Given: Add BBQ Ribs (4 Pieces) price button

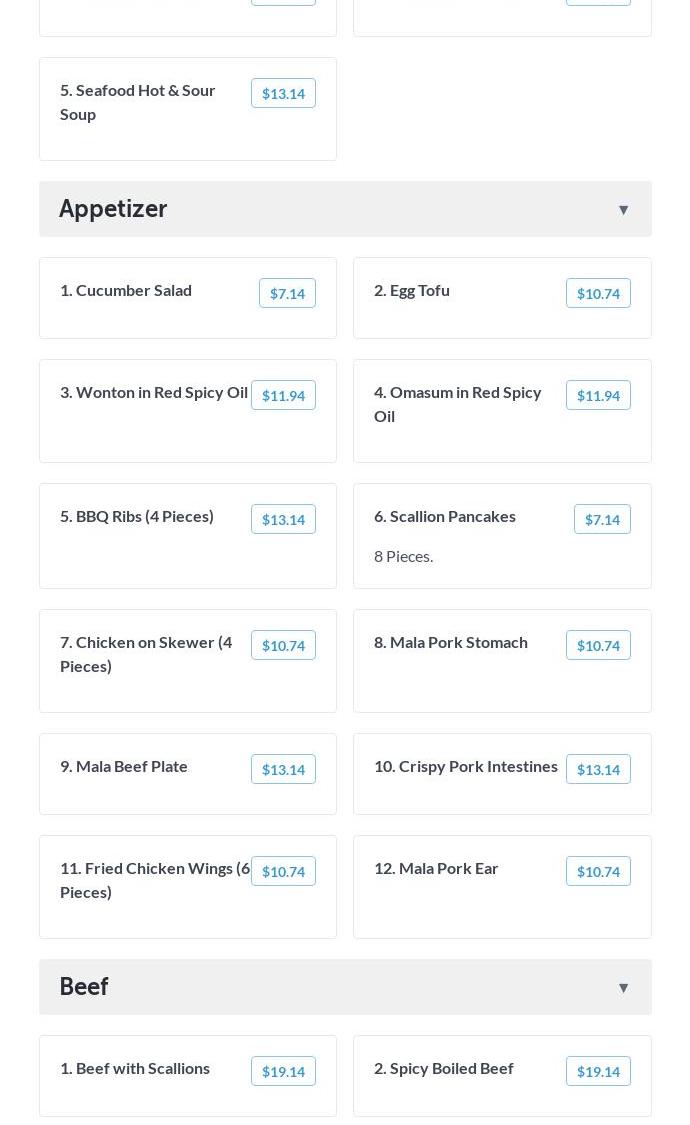Looking at the screenshot, I should 283,519.
